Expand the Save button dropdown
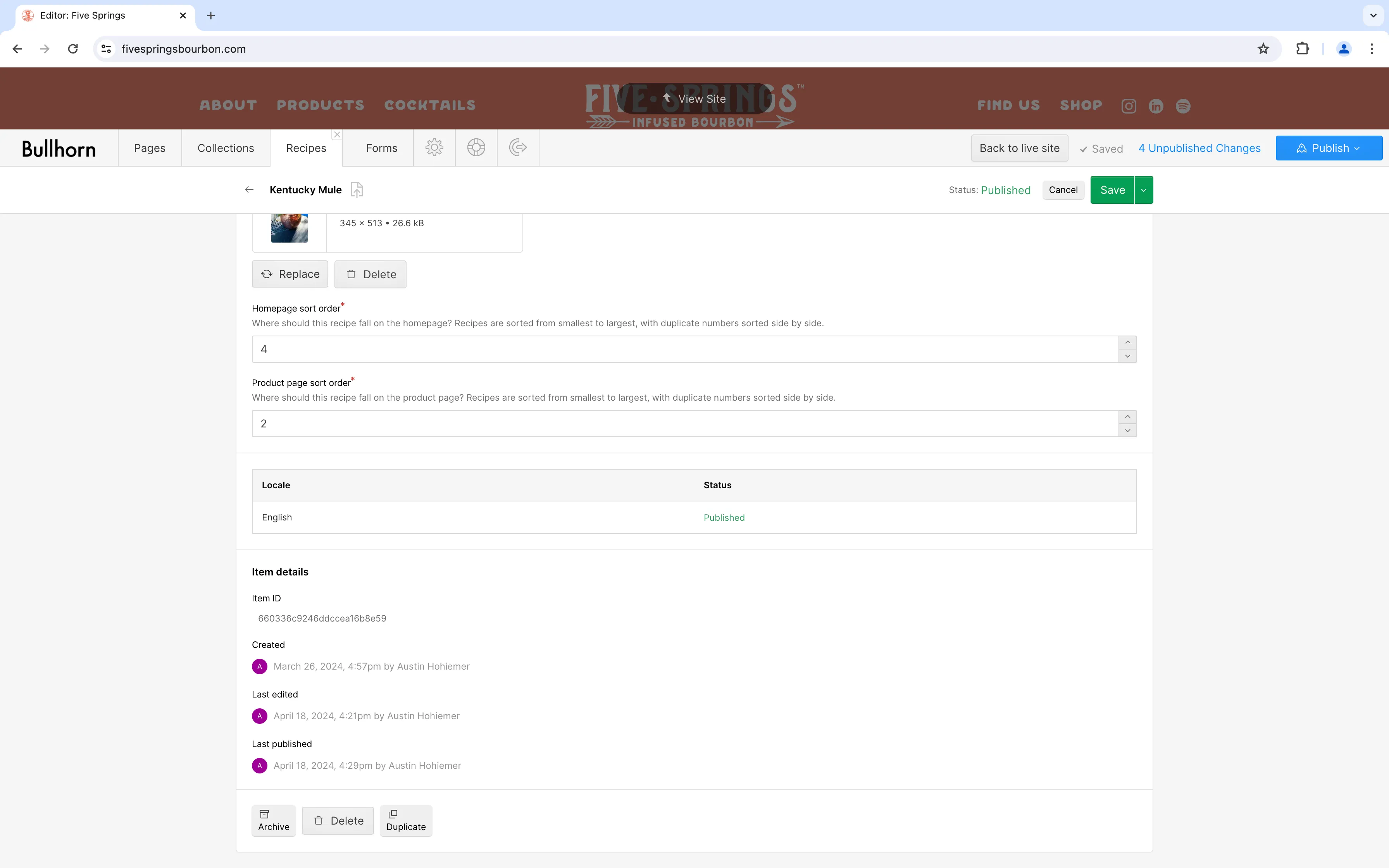 click(1143, 189)
